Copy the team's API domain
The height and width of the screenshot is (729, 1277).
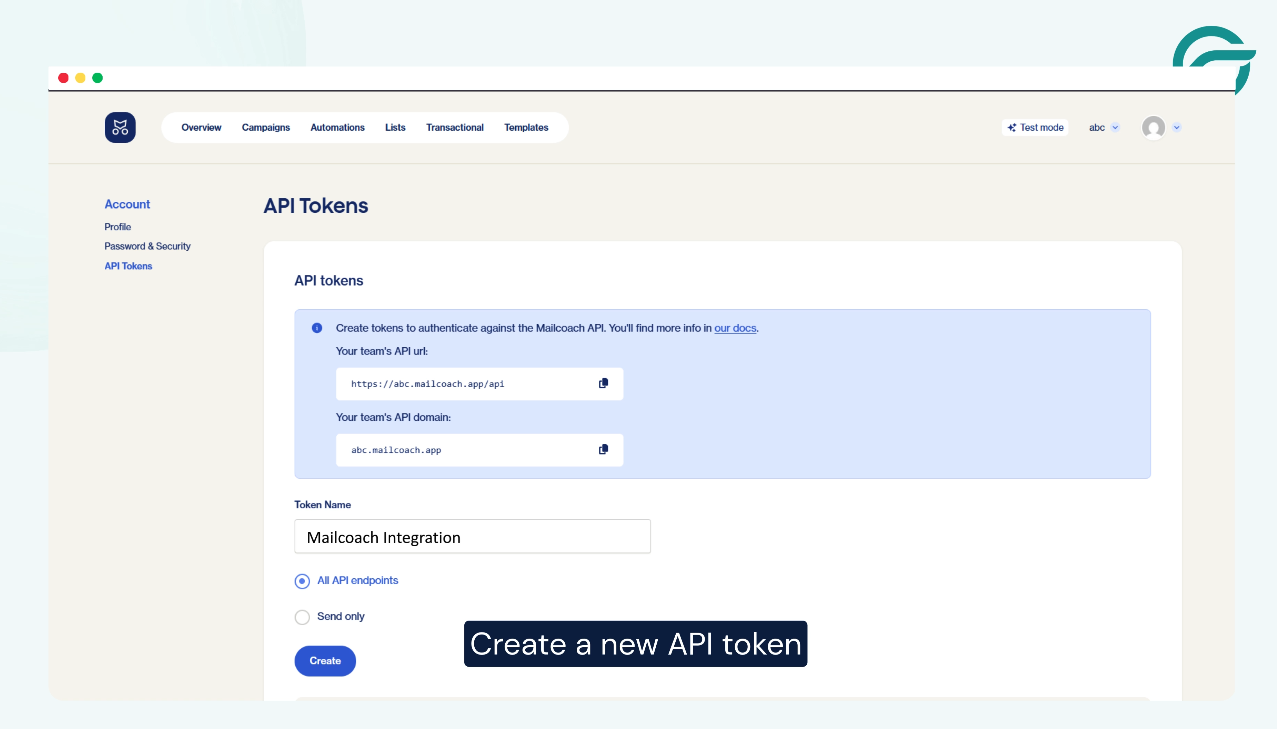pos(603,449)
